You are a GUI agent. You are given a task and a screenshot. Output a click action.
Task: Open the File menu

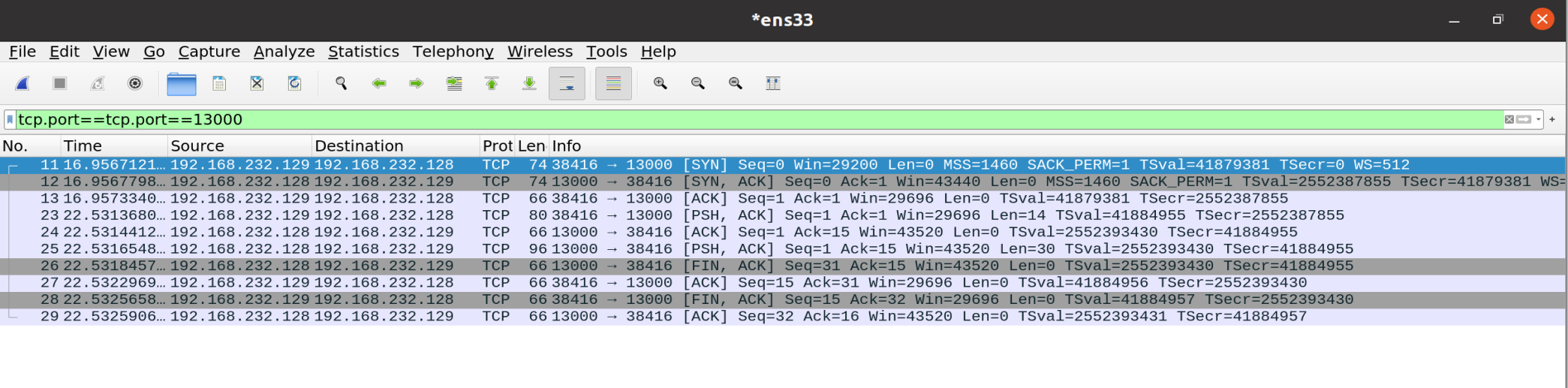click(23, 52)
